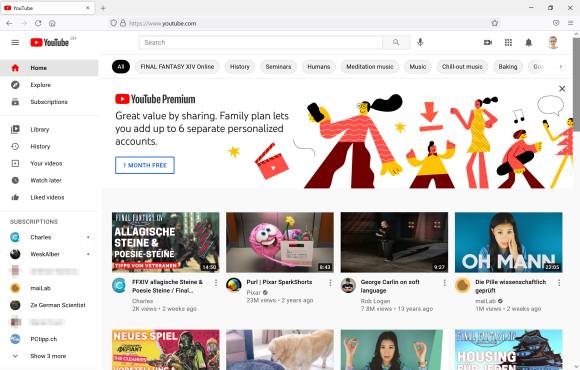Open Charles subscription channel
The height and width of the screenshot is (370, 580).
pos(49,237)
